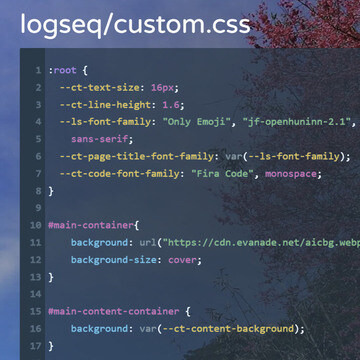Click 'var(--ls-font-family)' on line 6
The height and width of the screenshot is (360, 360).
285,156
